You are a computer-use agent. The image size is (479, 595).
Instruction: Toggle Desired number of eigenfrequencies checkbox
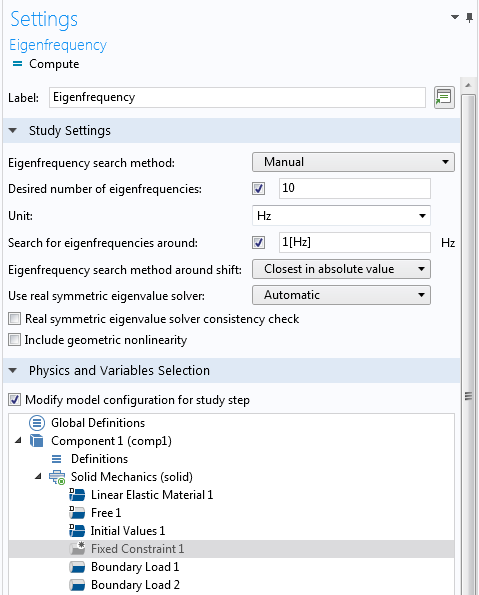[258, 189]
